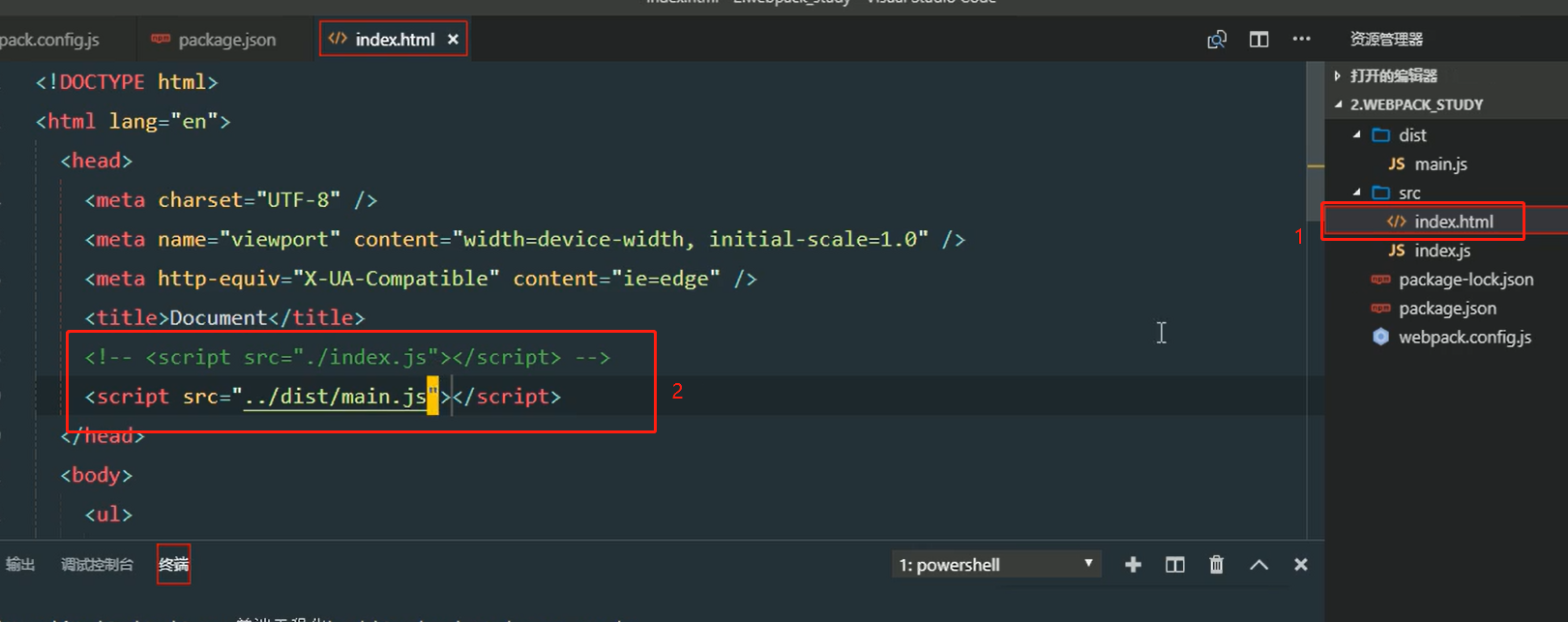Maximize the panel with the chevron-up icon
This screenshot has width=1568, height=622.
(x=1258, y=565)
